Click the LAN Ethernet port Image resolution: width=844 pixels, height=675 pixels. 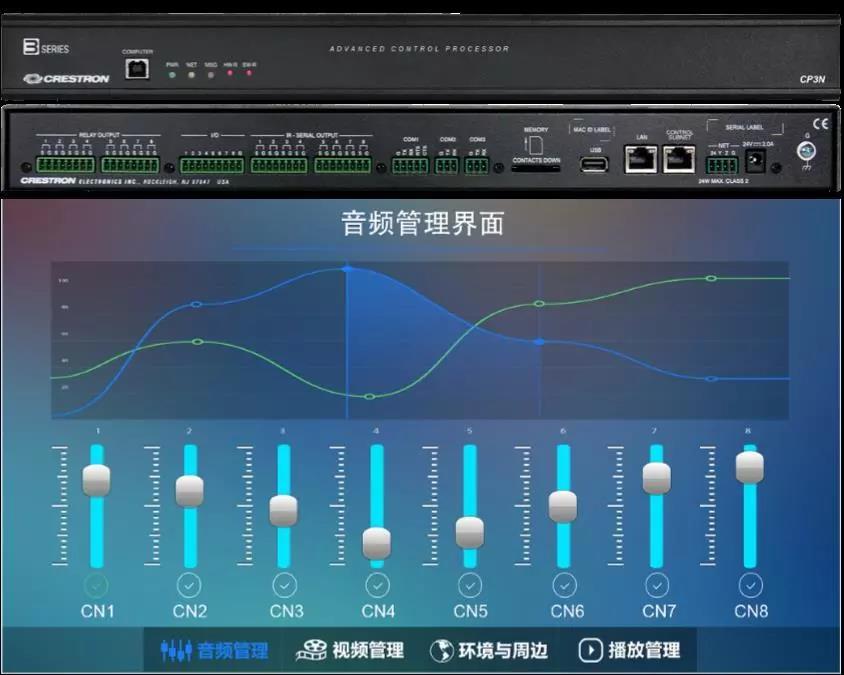pyautogui.click(x=641, y=159)
